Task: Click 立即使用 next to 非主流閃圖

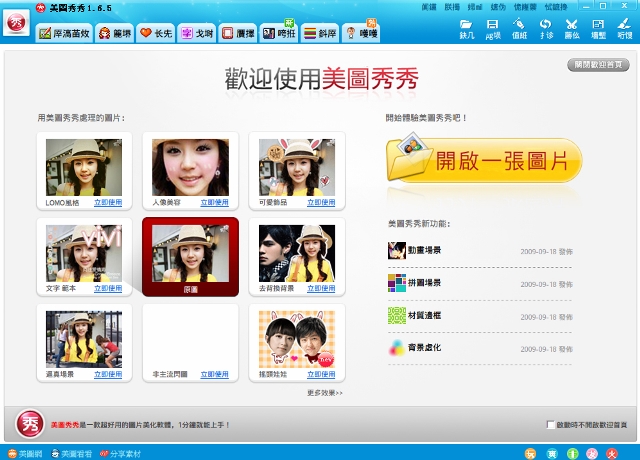Action: [x=214, y=374]
